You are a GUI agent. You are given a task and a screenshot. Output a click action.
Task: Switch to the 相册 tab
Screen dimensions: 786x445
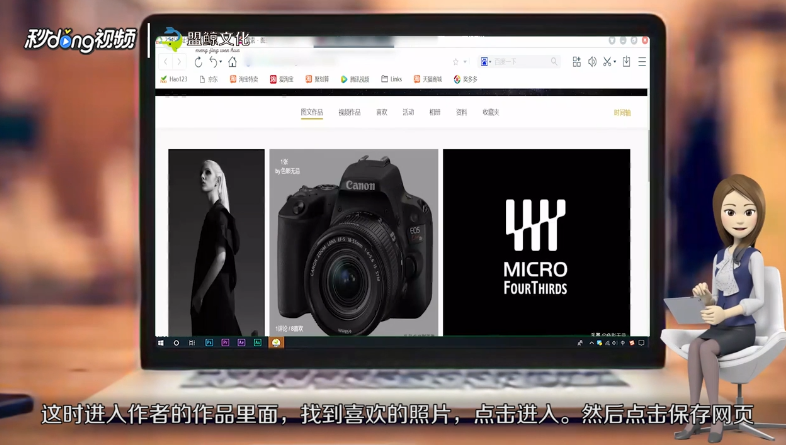(435, 112)
